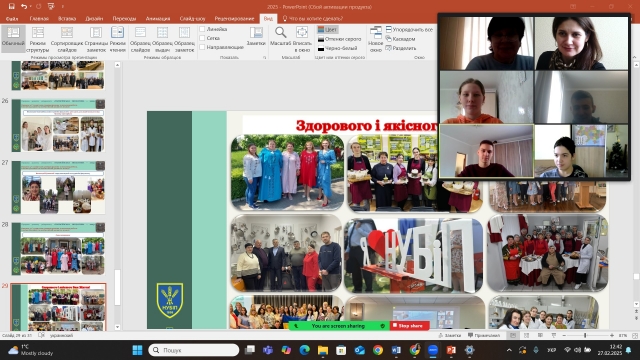Image resolution: width=640 pixels, height=360 pixels.
Task: Expand the Show group dialog launcher
Action: click(264, 58)
